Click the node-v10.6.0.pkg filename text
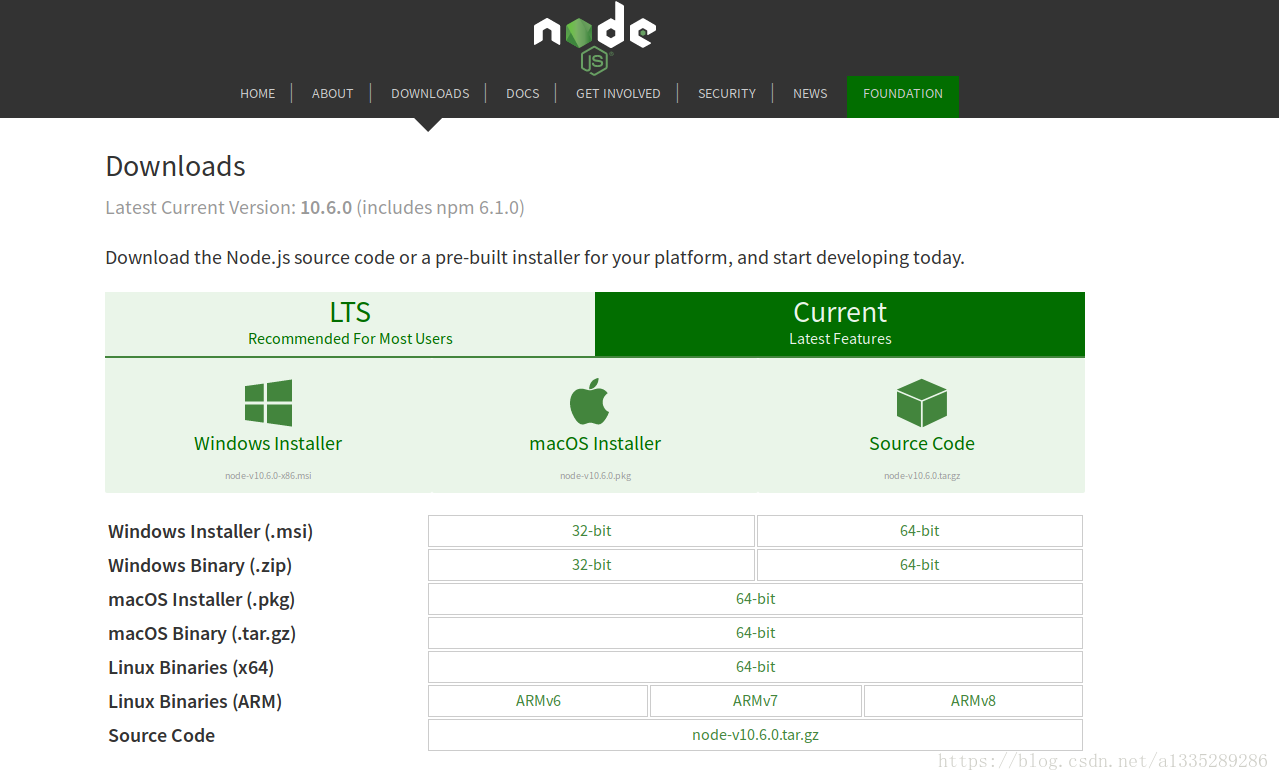 tap(595, 476)
